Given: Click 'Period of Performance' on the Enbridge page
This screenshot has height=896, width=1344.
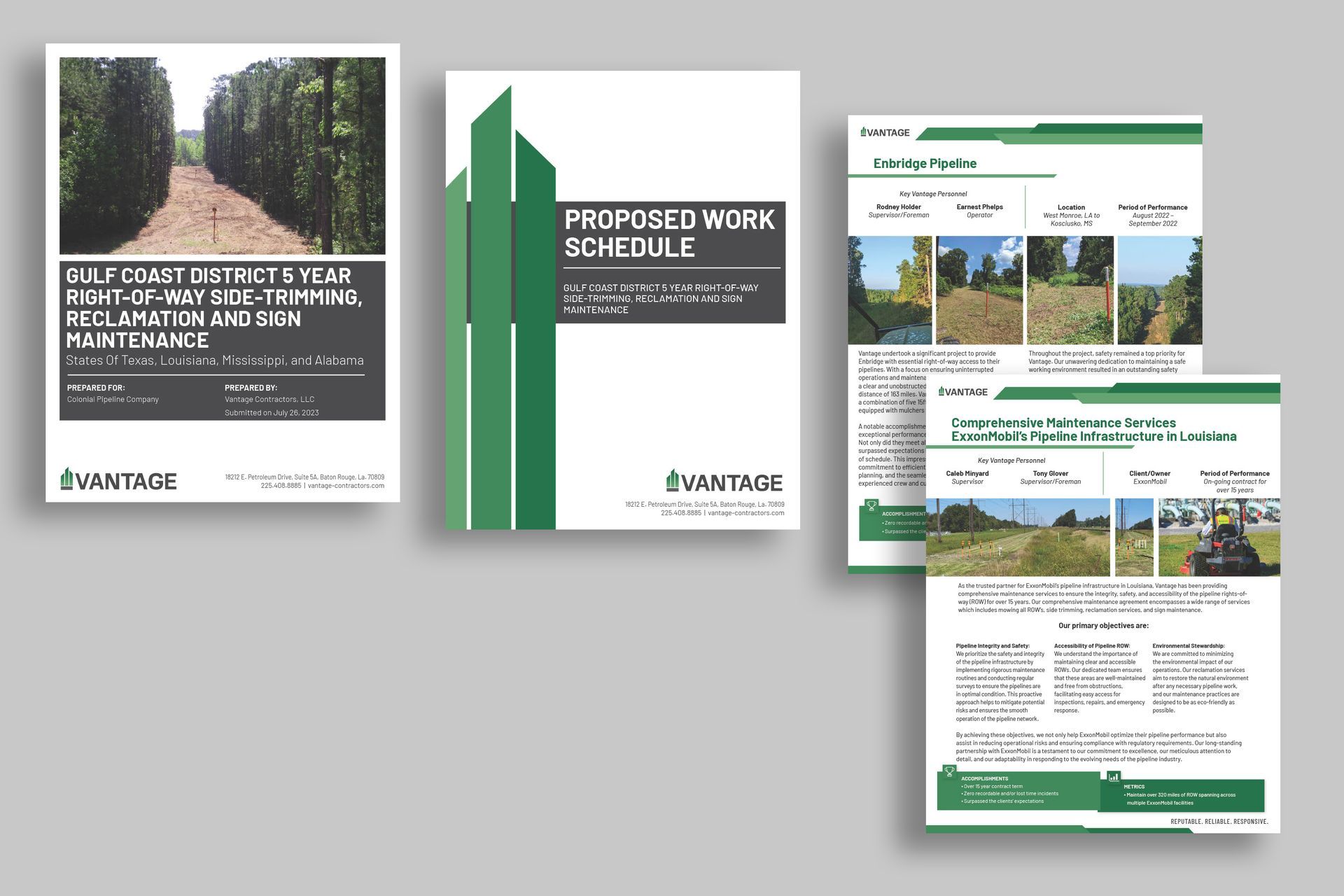Looking at the screenshot, I should [1153, 207].
